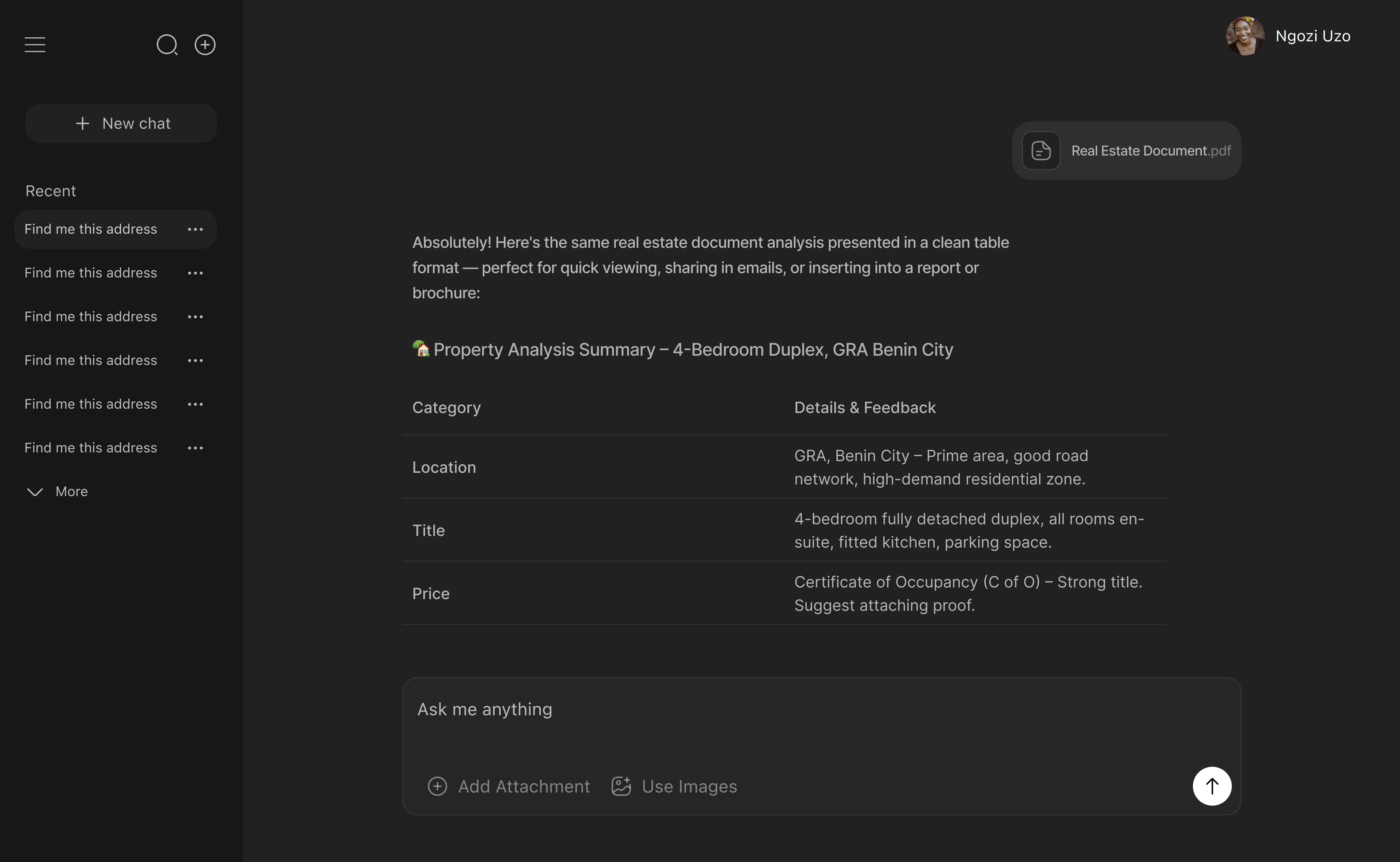Click the Add Attachment plus icon
1400x862 pixels.
(x=437, y=786)
